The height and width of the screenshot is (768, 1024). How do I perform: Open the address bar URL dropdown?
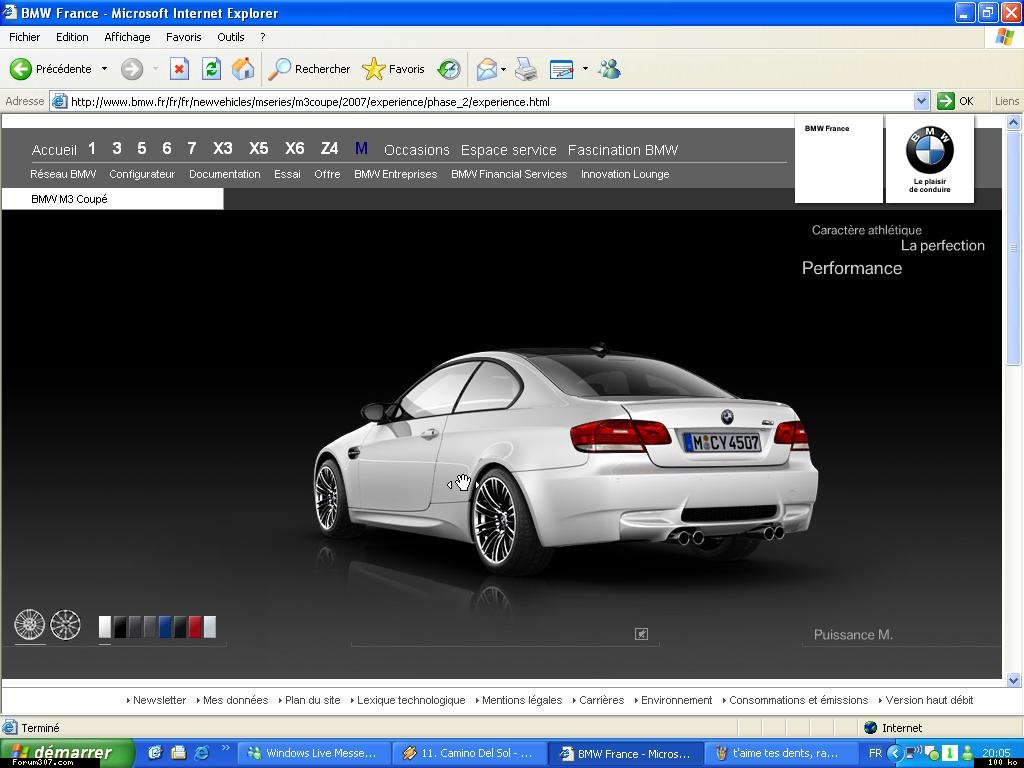(x=921, y=101)
